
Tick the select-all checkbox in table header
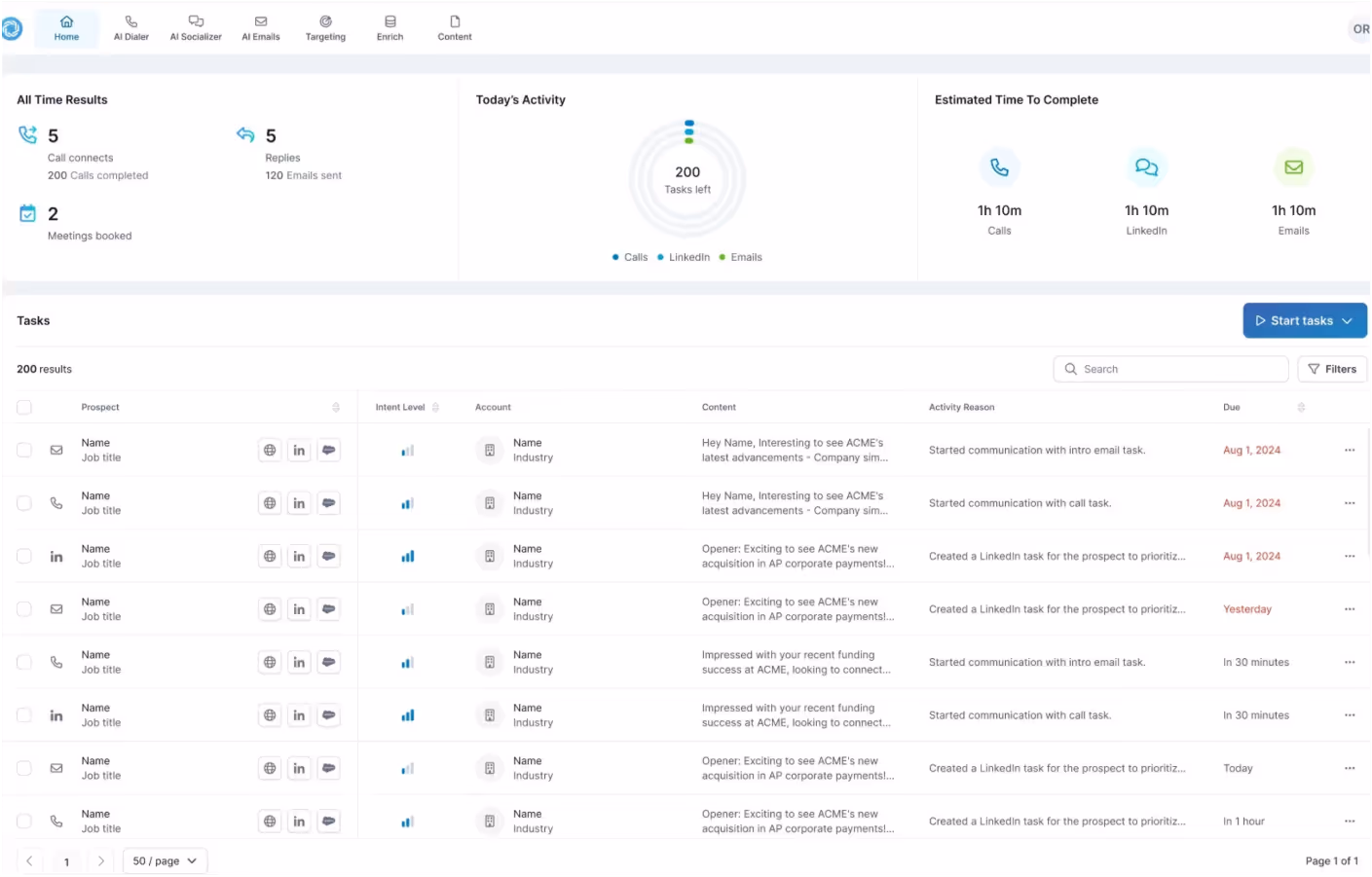[24, 407]
